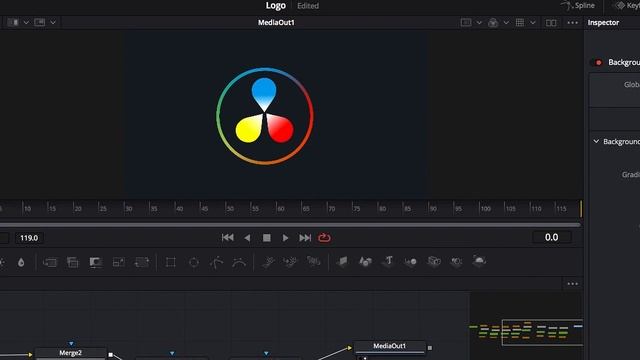Open the Spline panel

578,6
